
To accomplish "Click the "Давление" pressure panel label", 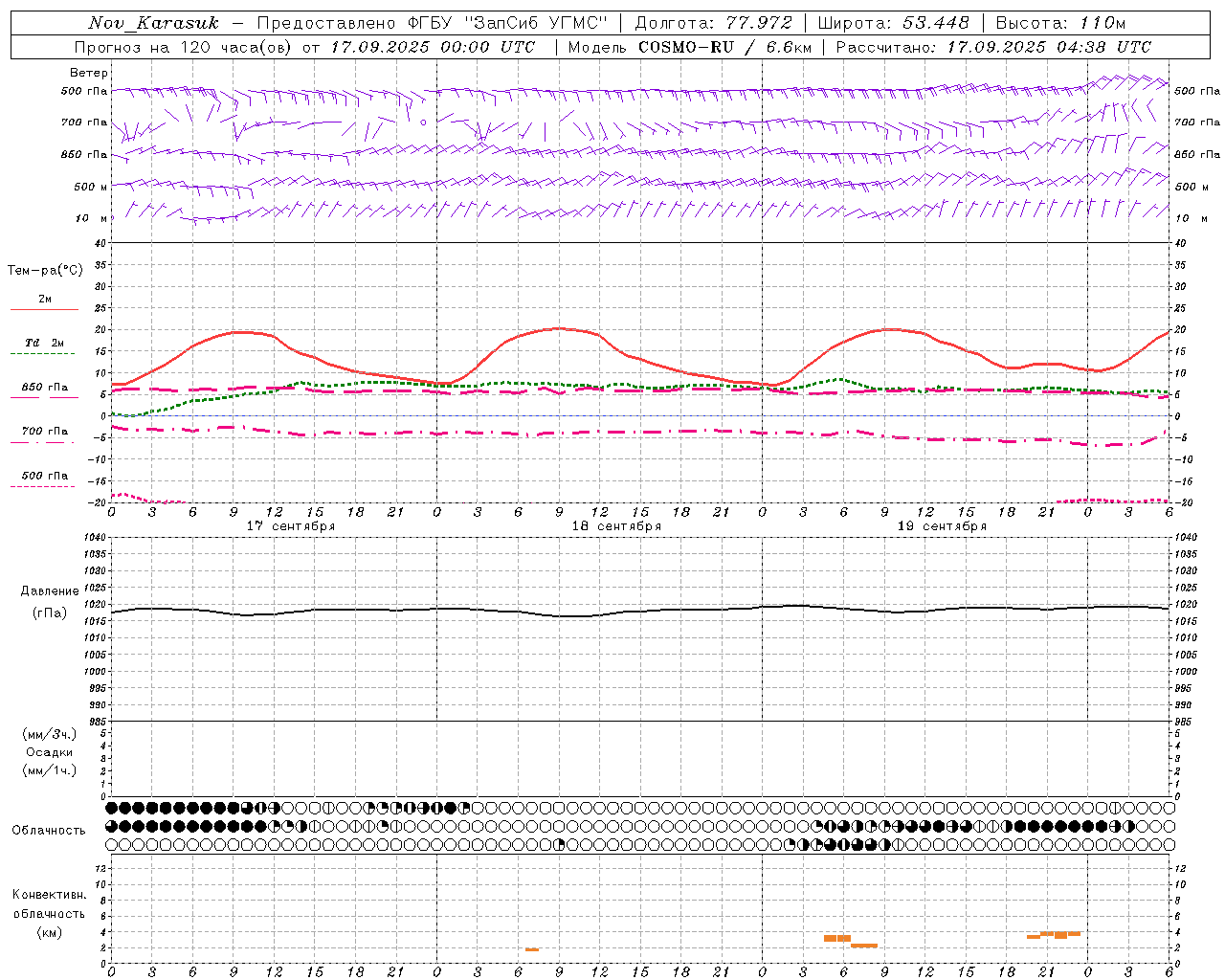I will coord(50,591).
